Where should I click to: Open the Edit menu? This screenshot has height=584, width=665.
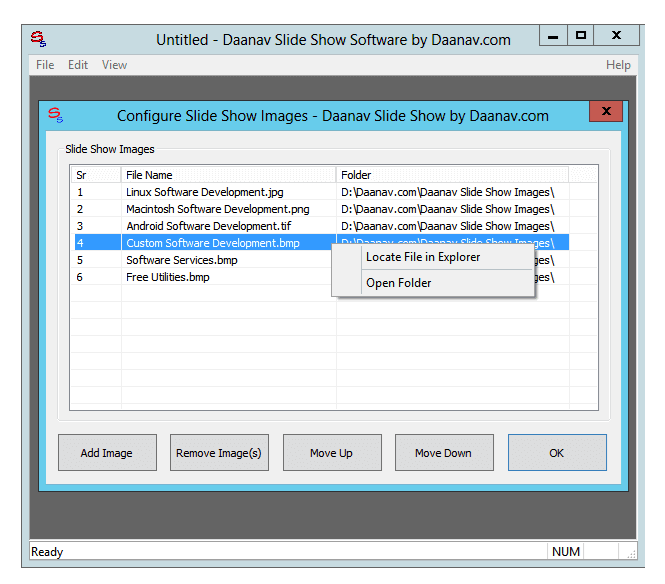[78, 65]
